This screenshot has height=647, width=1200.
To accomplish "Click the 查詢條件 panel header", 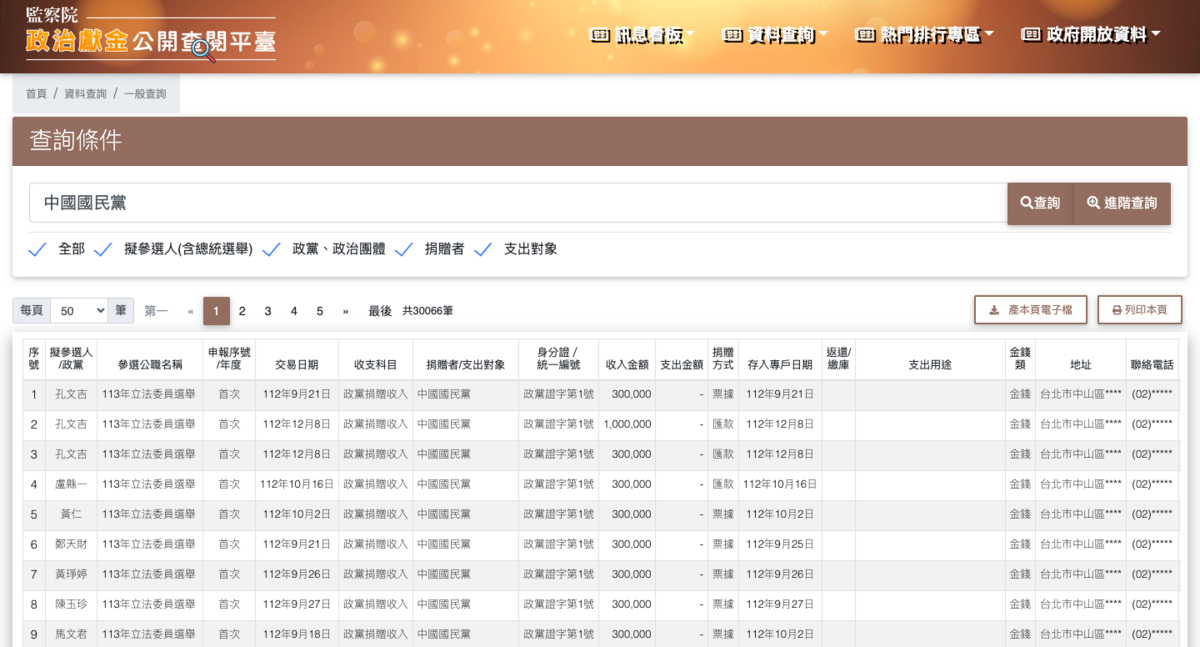I will point(599,141).
